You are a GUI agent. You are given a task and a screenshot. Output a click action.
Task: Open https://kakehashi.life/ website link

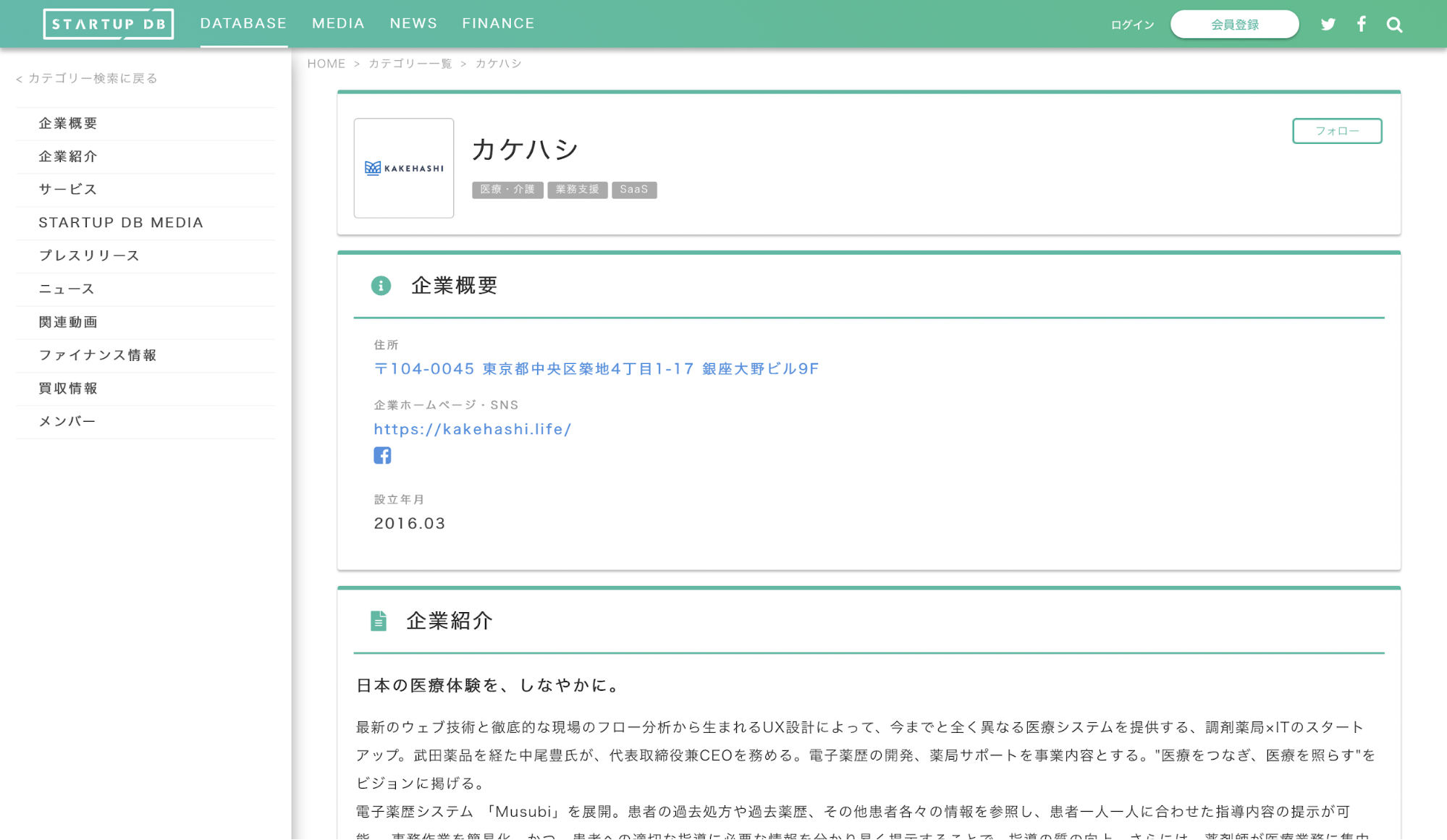coord(473,428)
